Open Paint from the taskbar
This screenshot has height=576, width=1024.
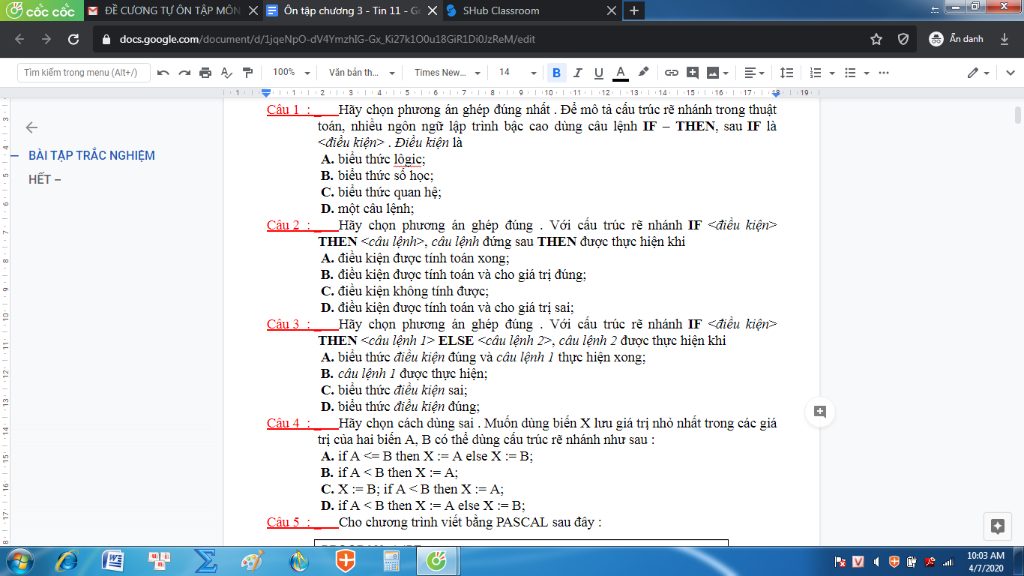coord(252,561)
